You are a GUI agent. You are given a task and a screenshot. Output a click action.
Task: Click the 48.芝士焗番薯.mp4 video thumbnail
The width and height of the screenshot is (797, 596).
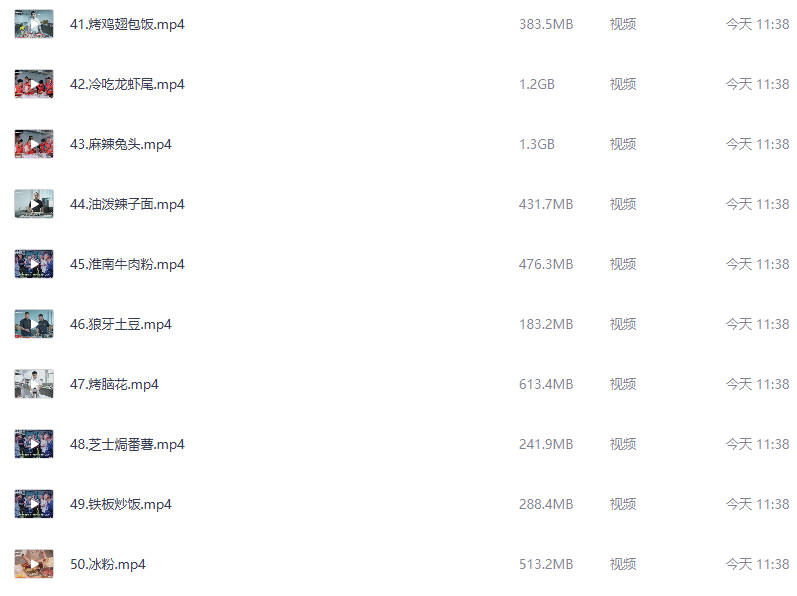[x=34, y=444]
